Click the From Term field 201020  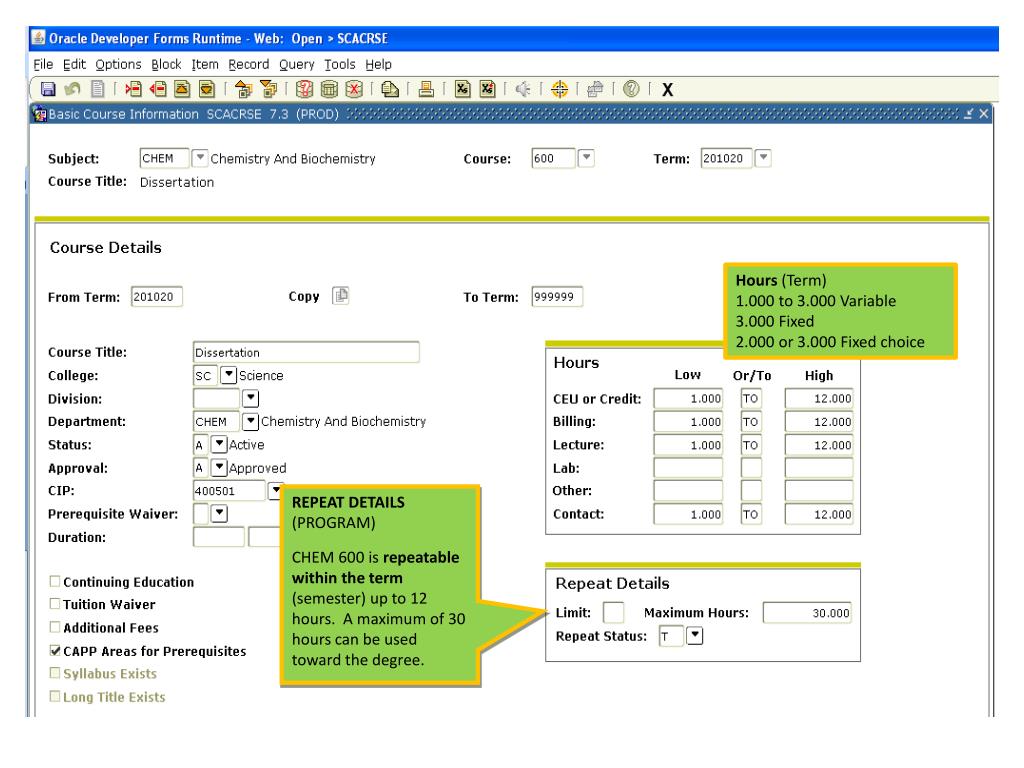[157, 296]
